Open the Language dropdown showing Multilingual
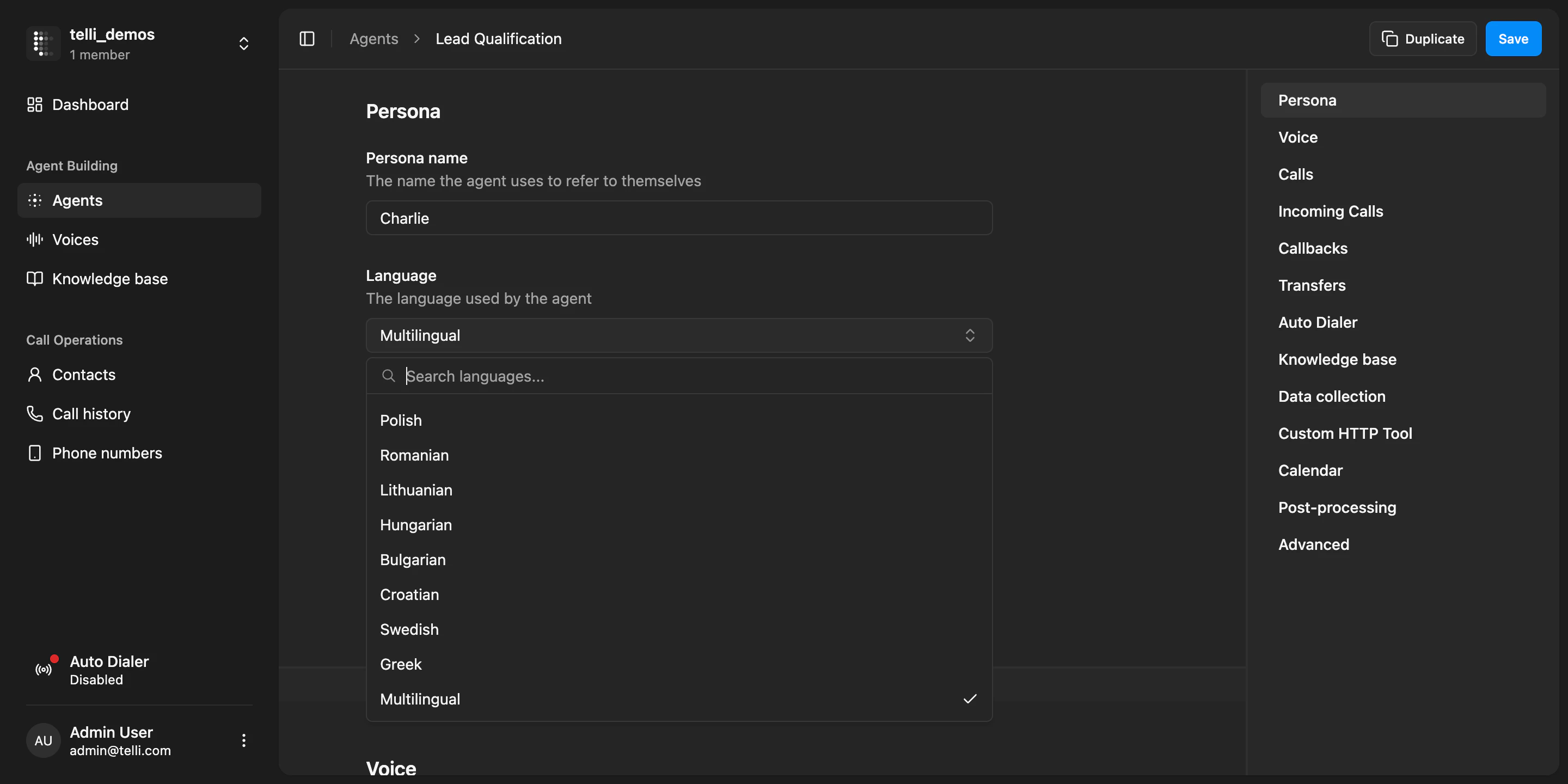 tap(679, 335)
